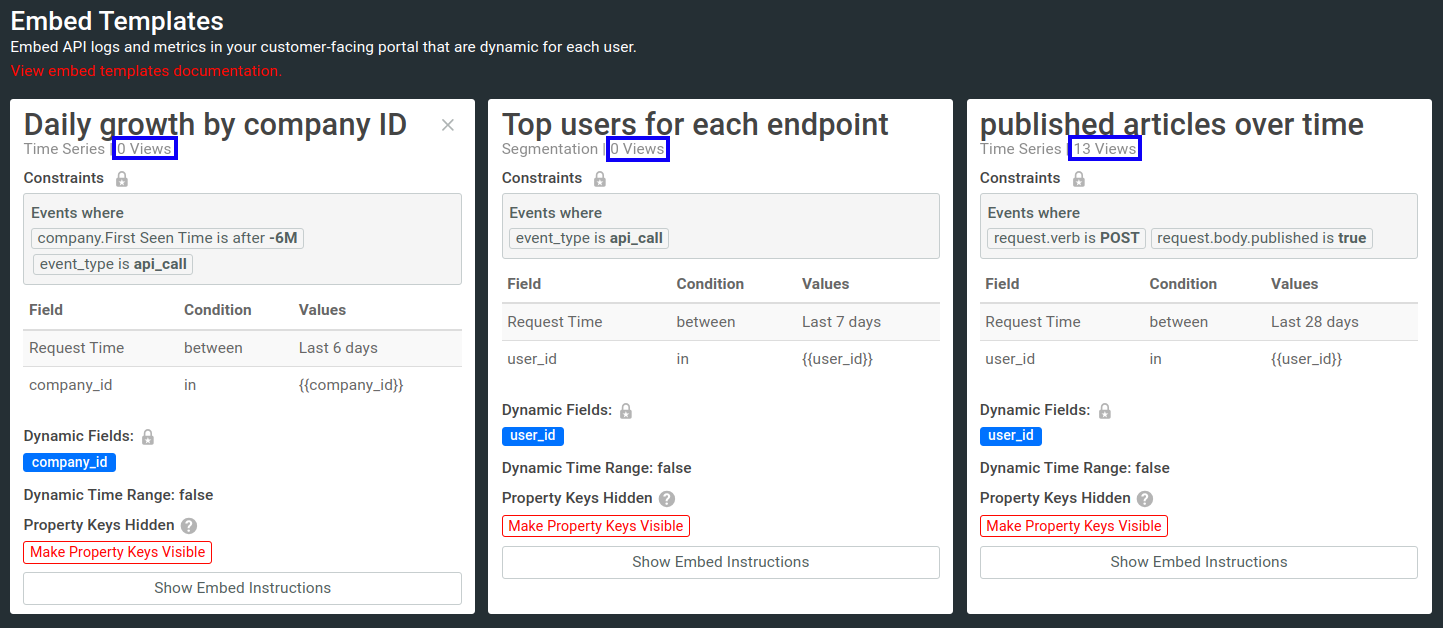Viewport: 1443px width, 628px height.
Task: Toggle Make Property Keys Visible on Top users card
Action: point(595,525)
